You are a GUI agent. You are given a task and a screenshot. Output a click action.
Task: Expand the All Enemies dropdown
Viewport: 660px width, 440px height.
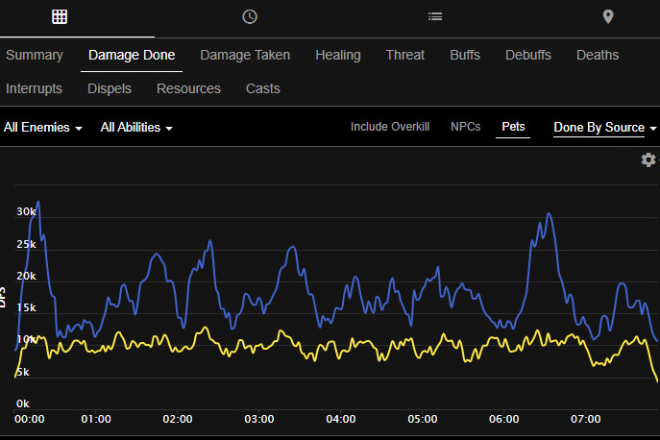43,128
